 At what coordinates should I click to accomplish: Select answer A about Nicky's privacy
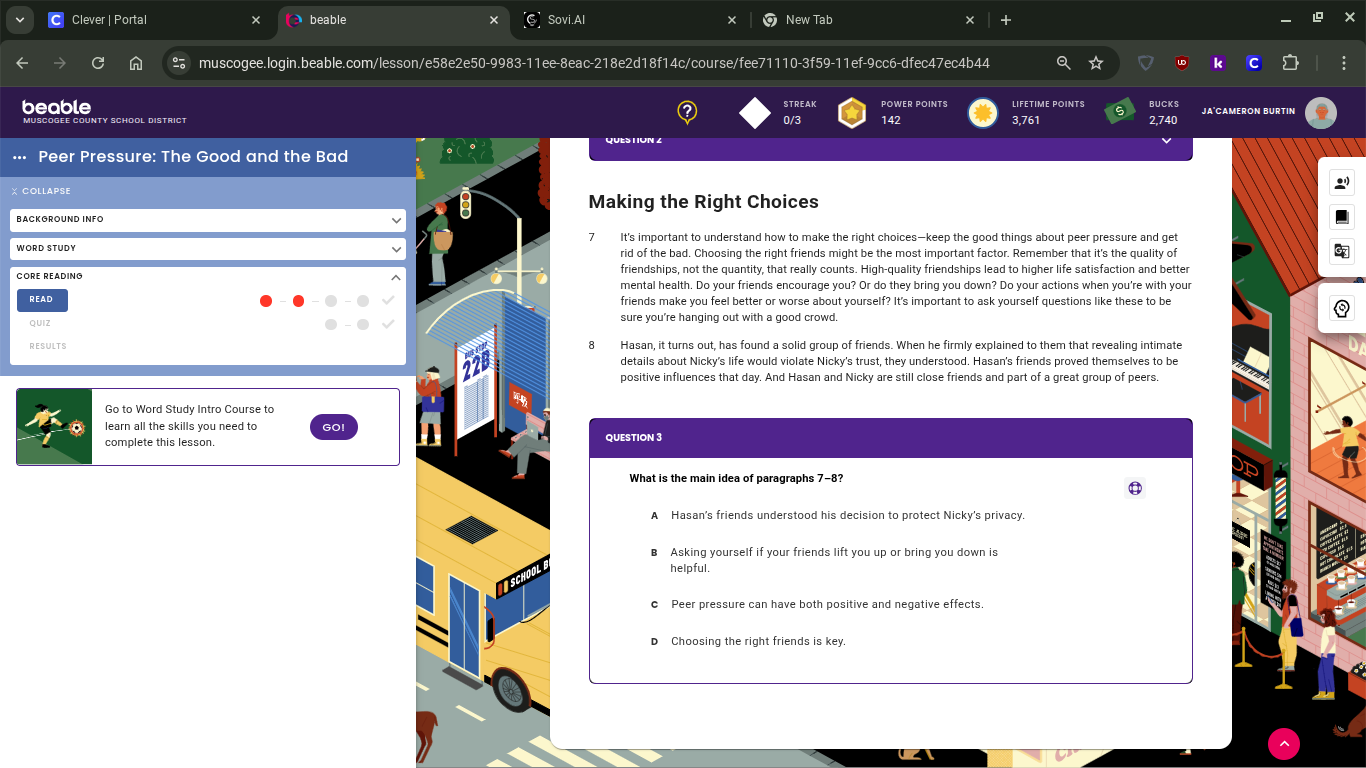847,516
